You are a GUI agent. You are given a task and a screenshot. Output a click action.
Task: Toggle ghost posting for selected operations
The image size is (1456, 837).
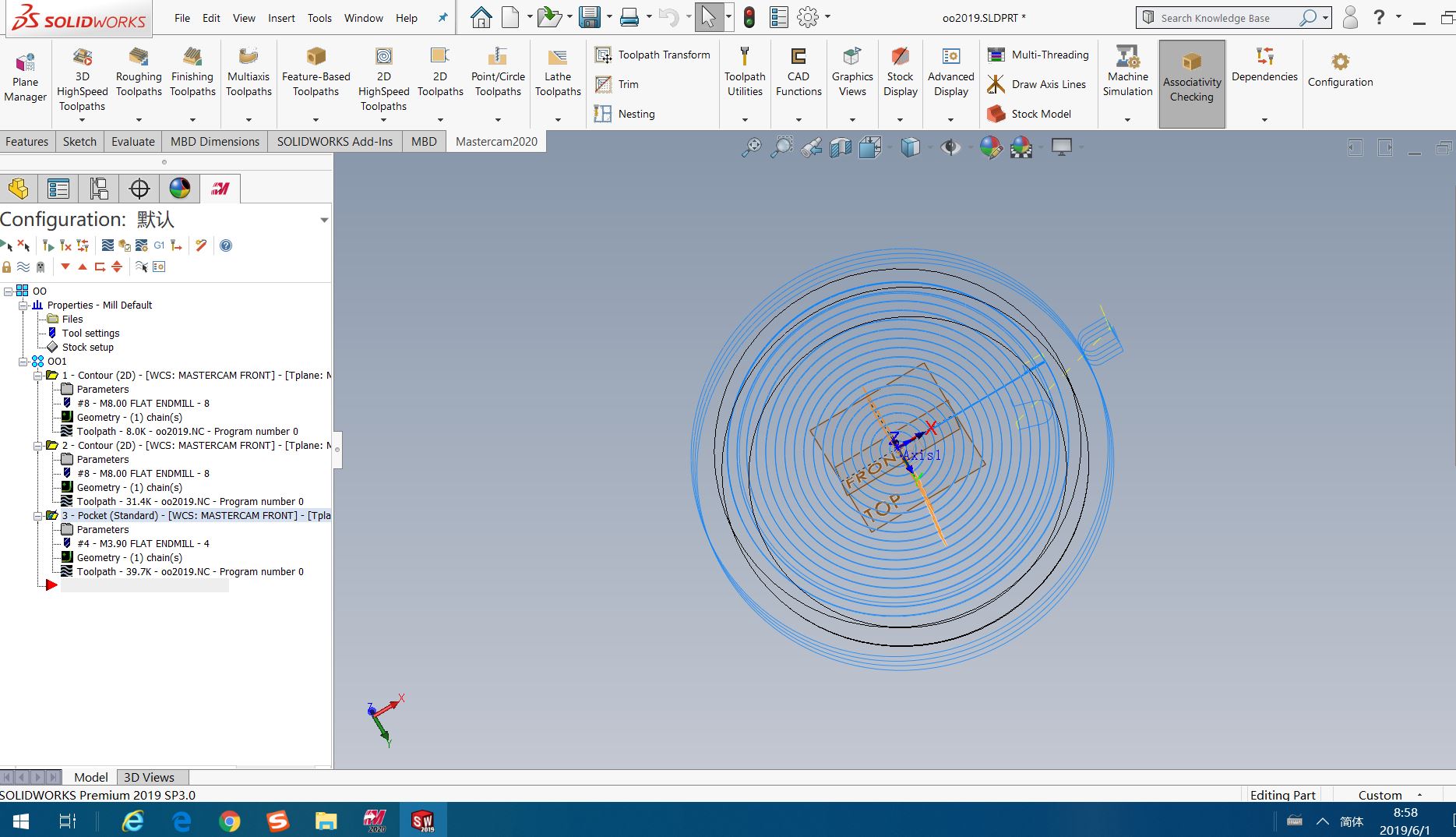[41, 267]
